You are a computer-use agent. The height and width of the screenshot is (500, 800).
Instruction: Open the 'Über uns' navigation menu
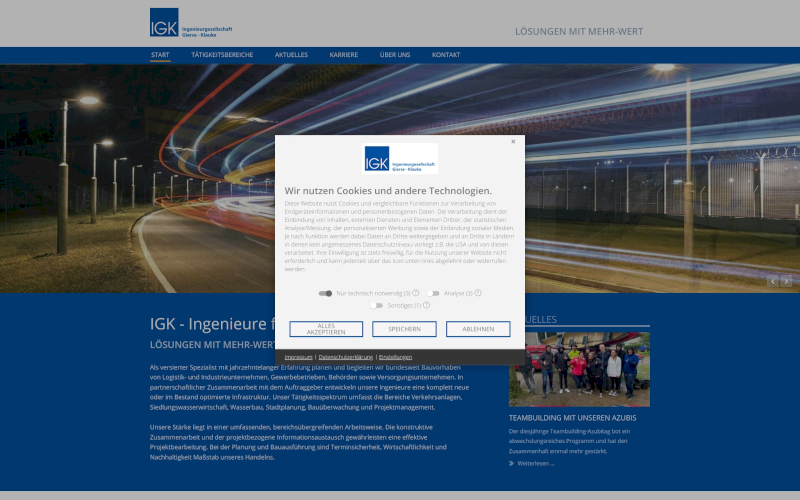(x=395, y=55)
